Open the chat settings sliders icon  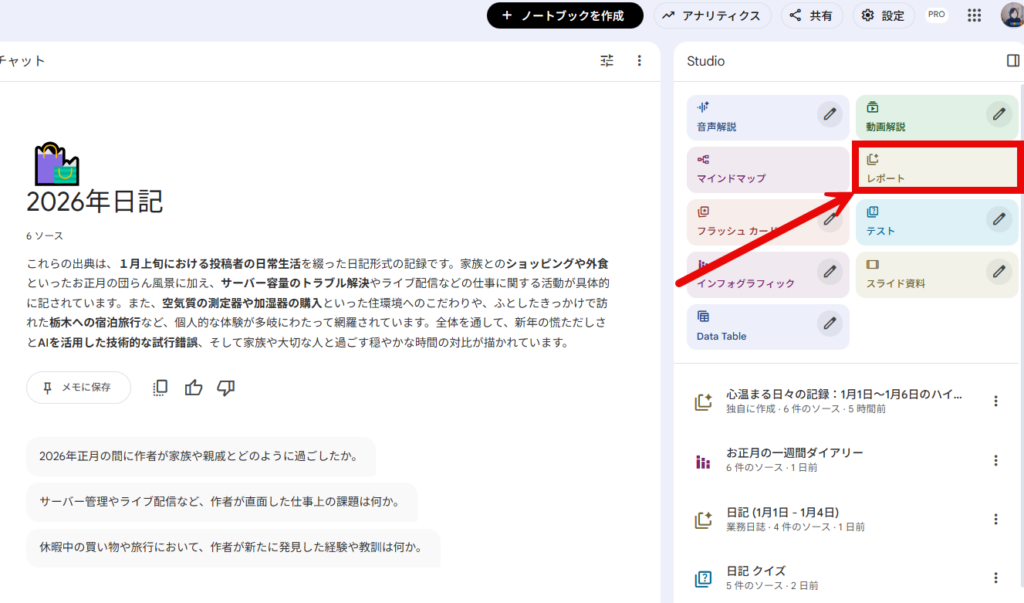click(x=607, y=61)
